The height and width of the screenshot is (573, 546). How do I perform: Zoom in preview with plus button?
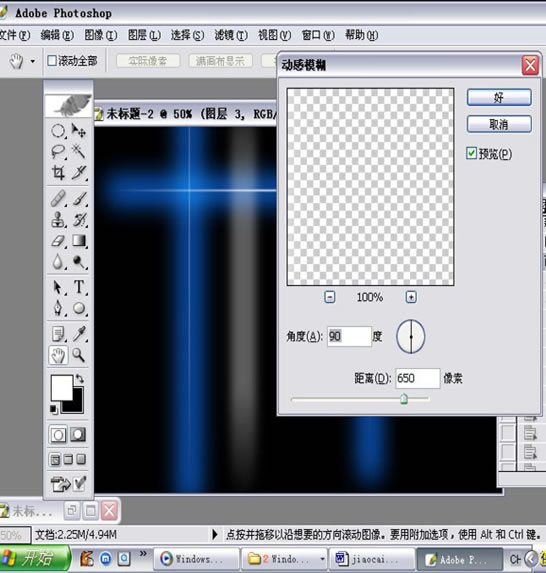[411, 297]
